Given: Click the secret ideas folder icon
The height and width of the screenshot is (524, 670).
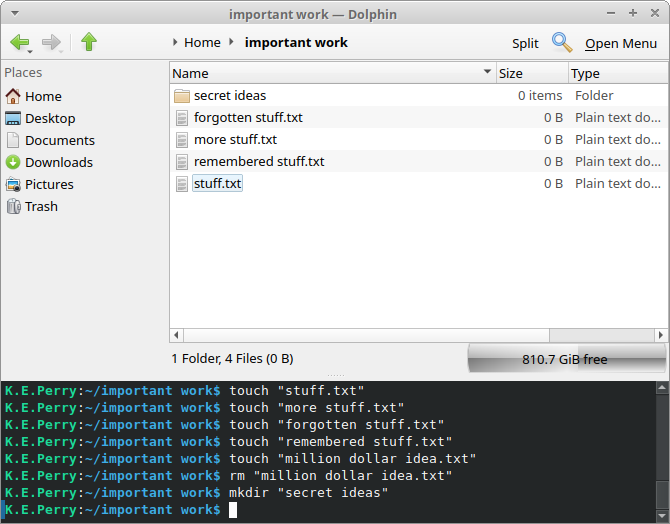Looking at the screenshot, I should 182,96.
